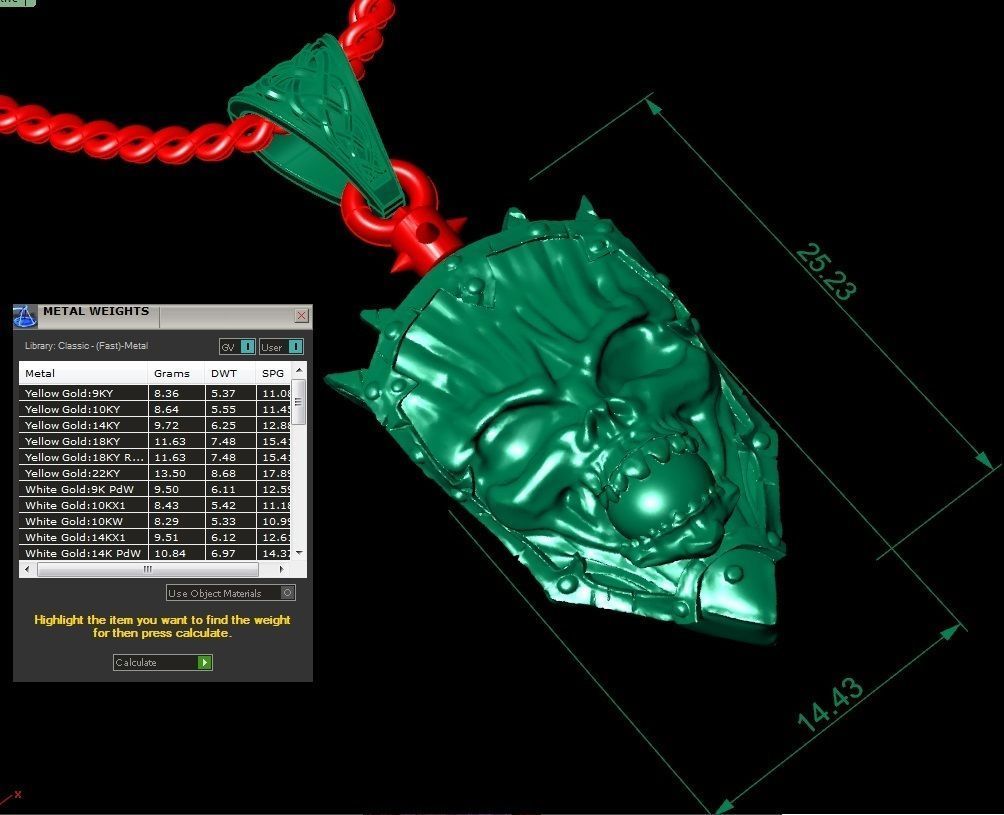1004x815 pixels.
Task: Click horizontal scroll left arrow in metal table
Action: pos(27,569)
